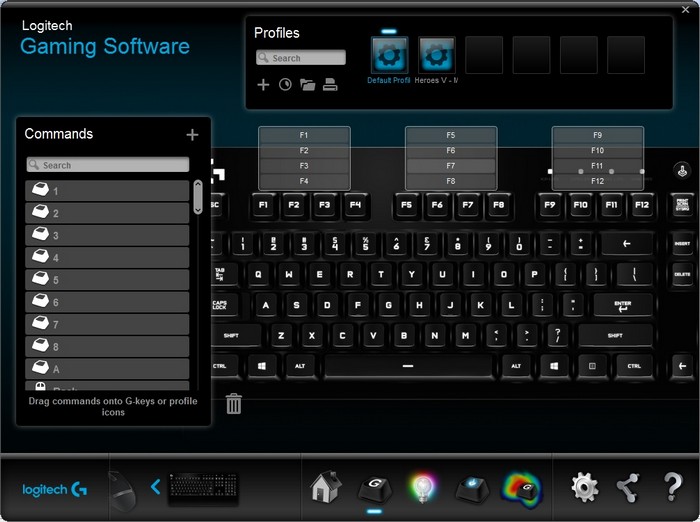Select the F7 entry in key list

[x=451, y=165]
